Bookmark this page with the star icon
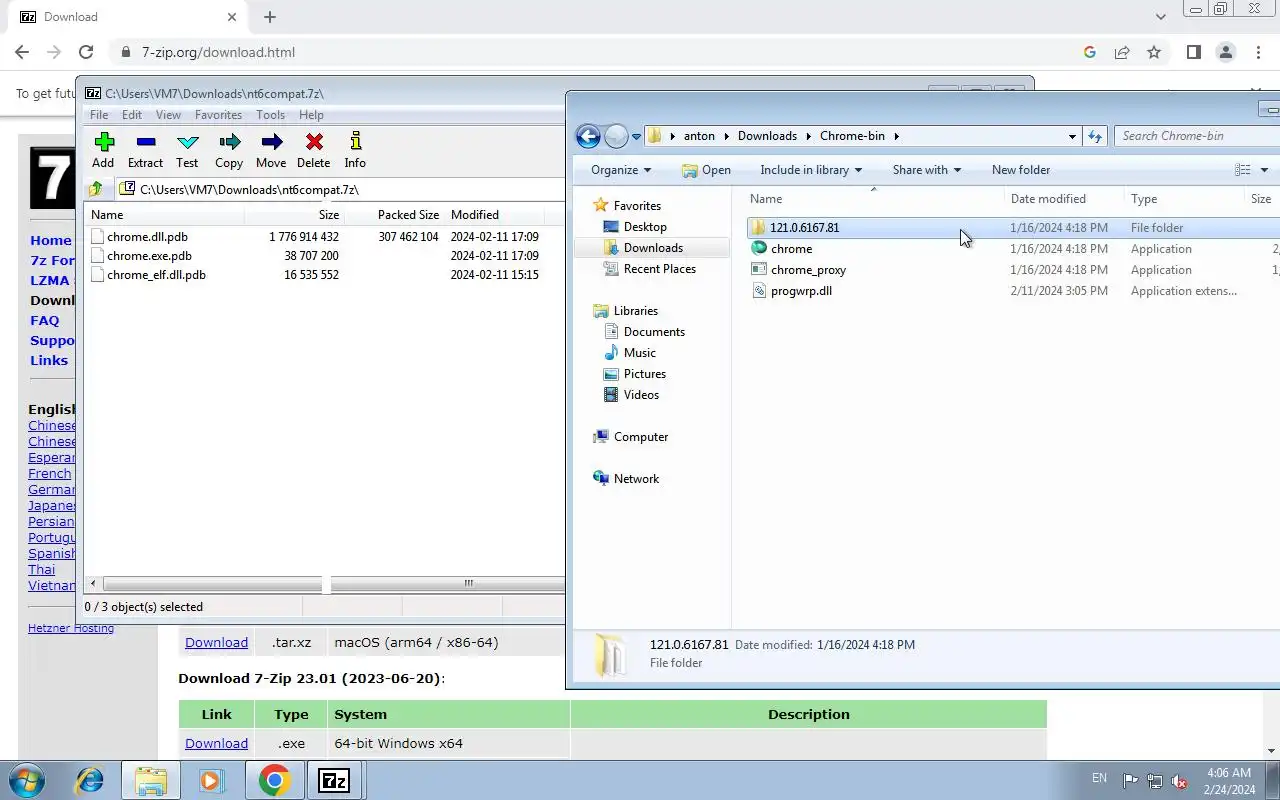 (x=1154, y=52)
